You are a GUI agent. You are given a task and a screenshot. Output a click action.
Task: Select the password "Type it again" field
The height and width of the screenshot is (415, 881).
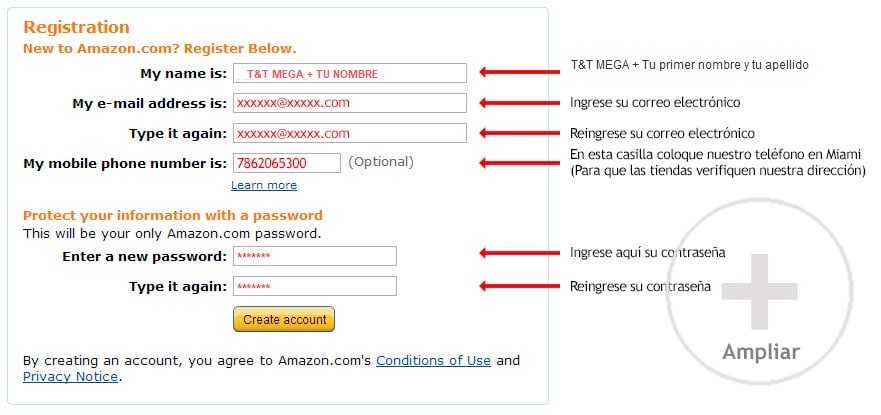click(x=314, y=286)
